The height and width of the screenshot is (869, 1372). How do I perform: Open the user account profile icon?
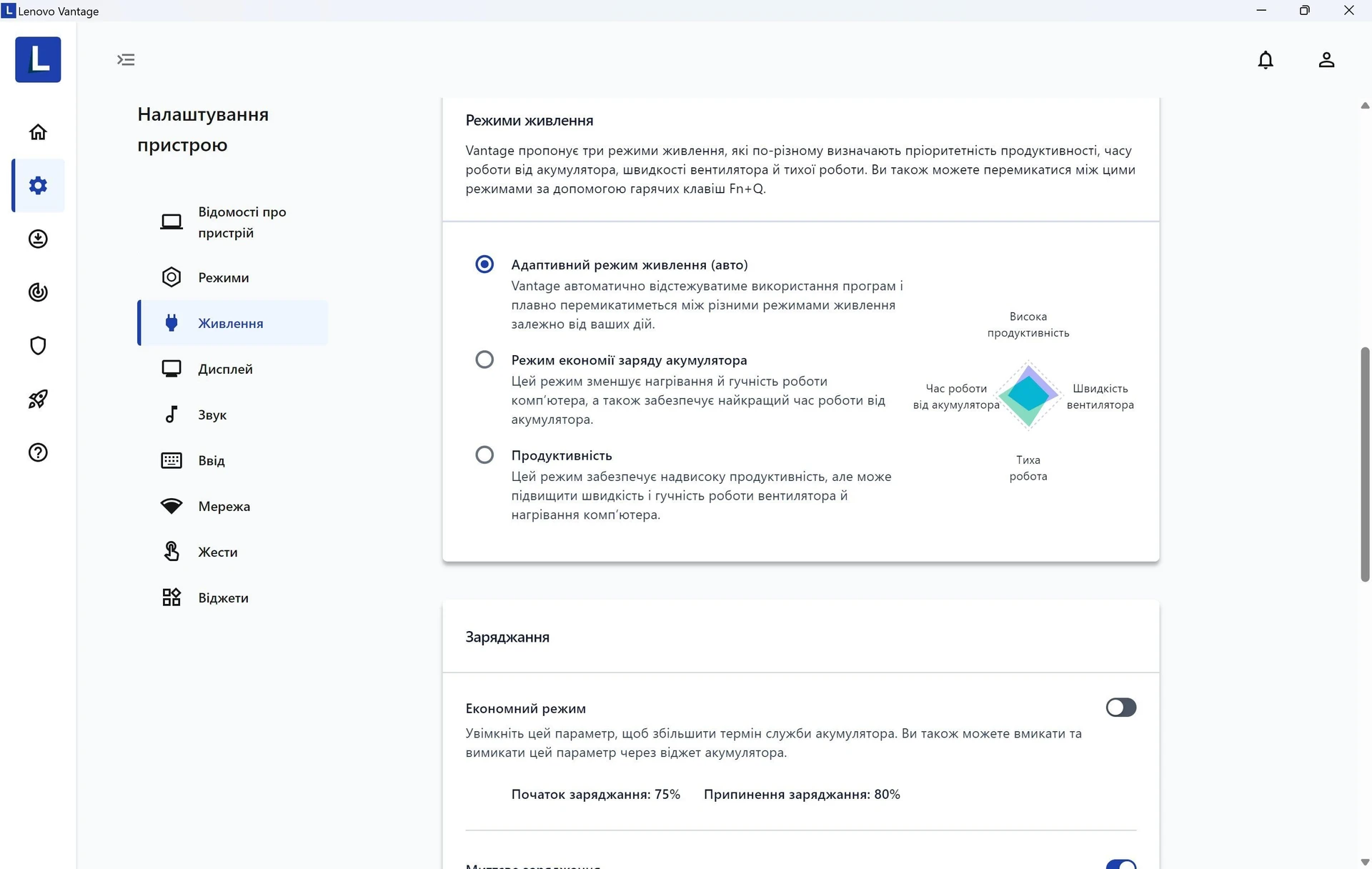click(x=1326, y=60)
